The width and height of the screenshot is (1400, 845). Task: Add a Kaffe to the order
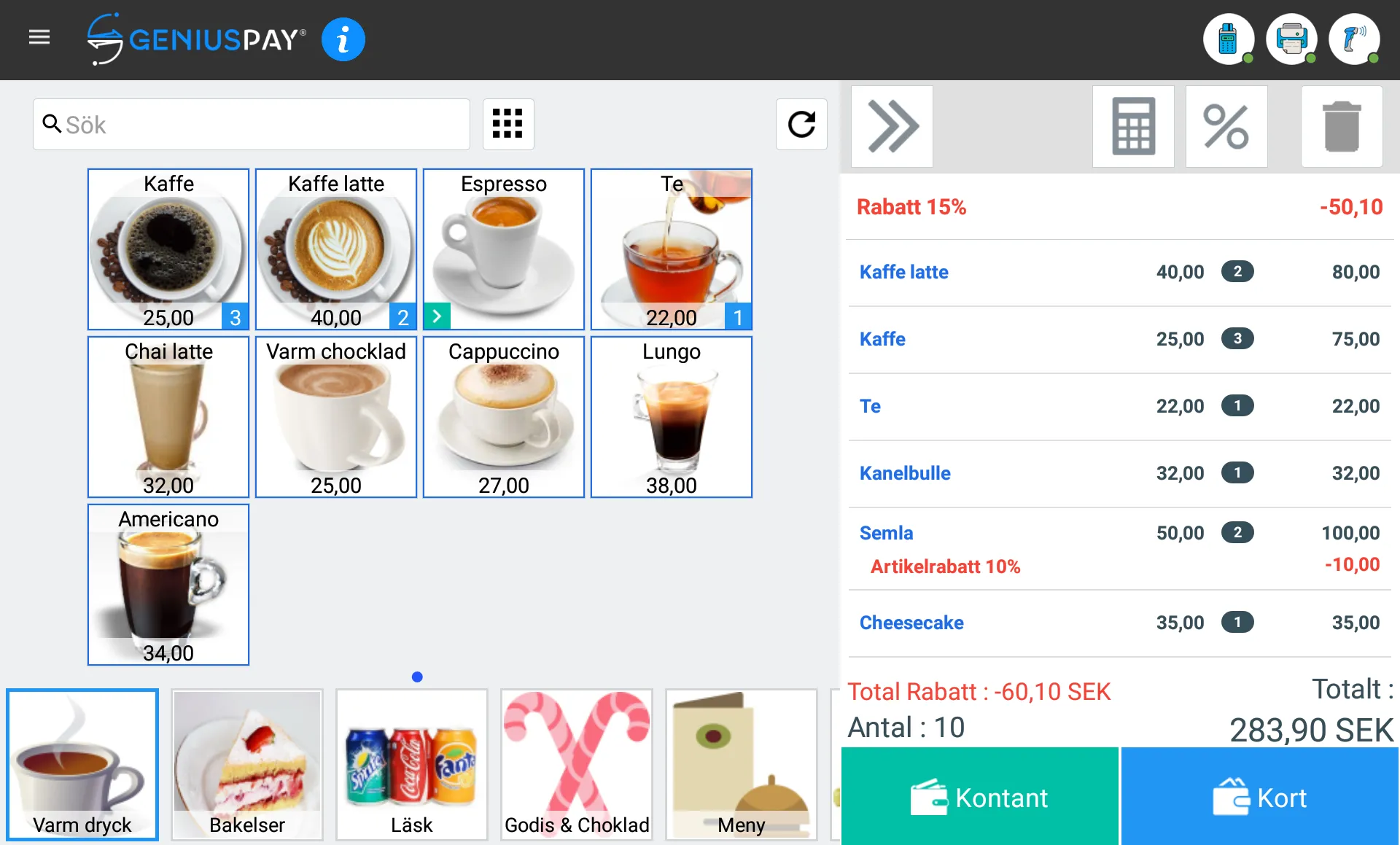[x=168, y=249]
